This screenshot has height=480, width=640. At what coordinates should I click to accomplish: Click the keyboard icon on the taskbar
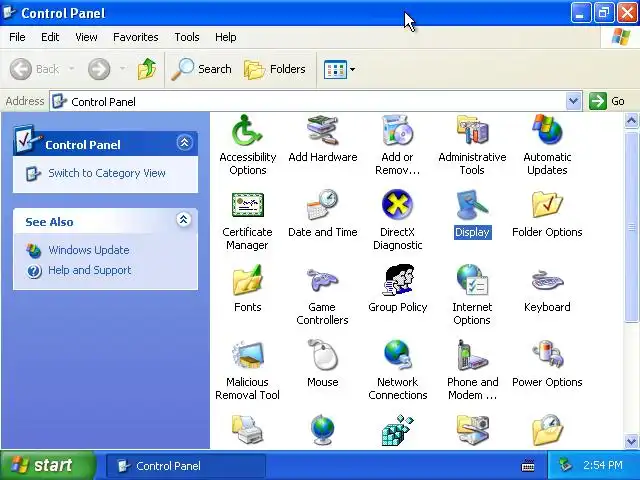[x=528, y=465]
